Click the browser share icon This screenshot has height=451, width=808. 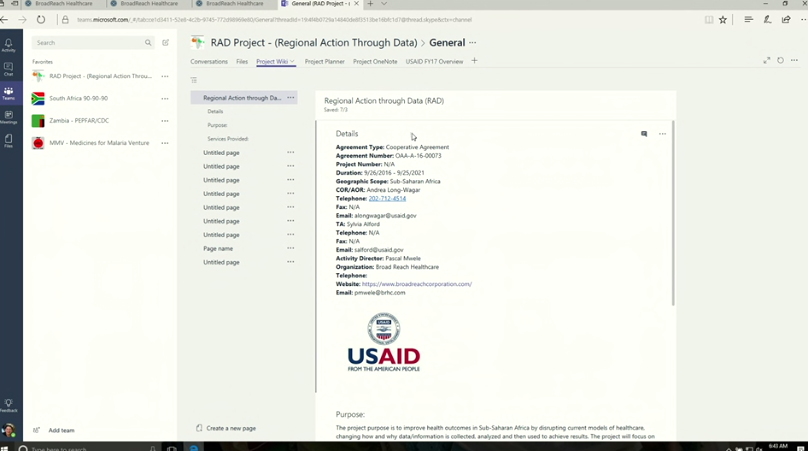[x=786, y=20]
